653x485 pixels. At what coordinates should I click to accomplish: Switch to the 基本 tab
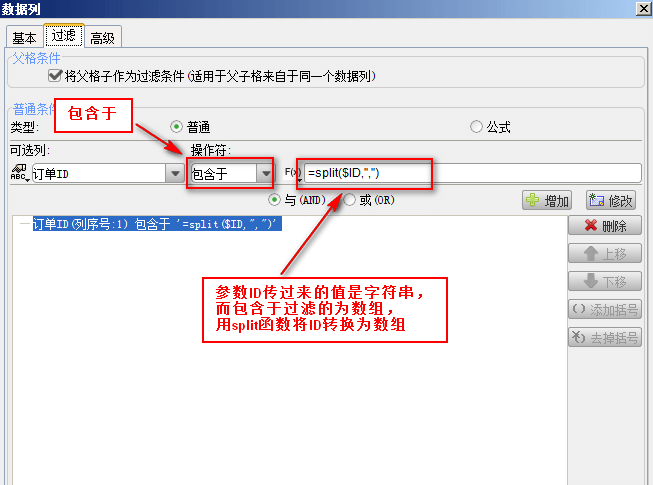24,38
